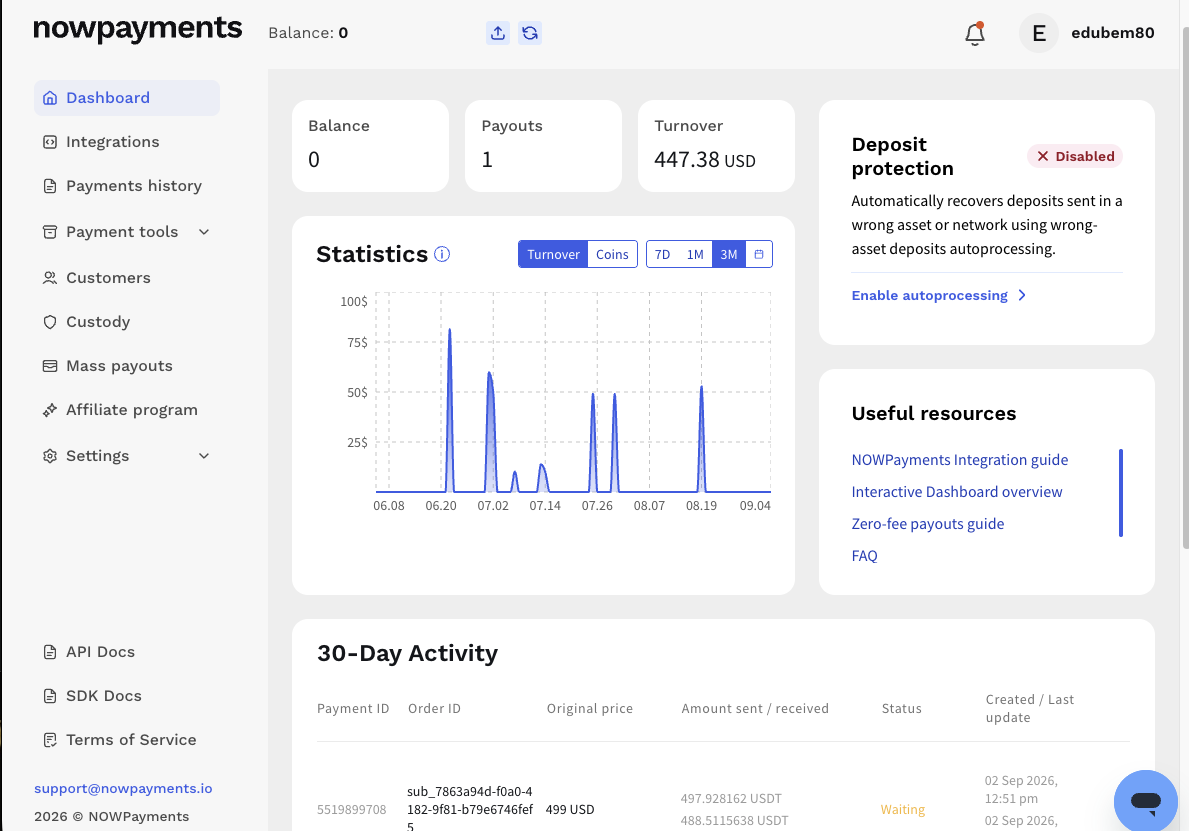Click the Balance card
This screenshot has height=831, width=1189.
[370, 146]
